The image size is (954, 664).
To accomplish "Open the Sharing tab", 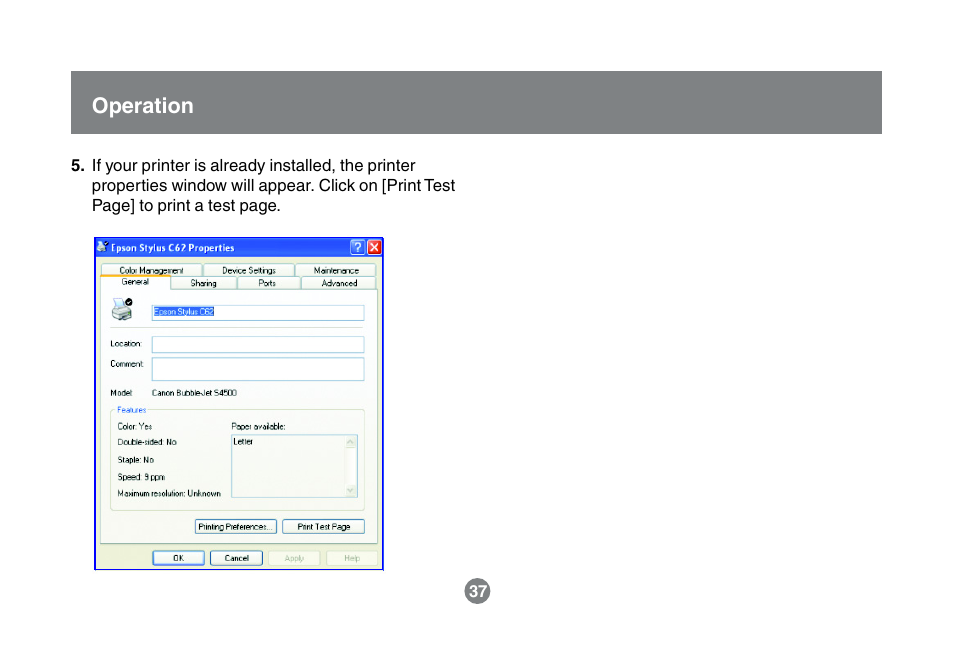I will pos(203,283).
